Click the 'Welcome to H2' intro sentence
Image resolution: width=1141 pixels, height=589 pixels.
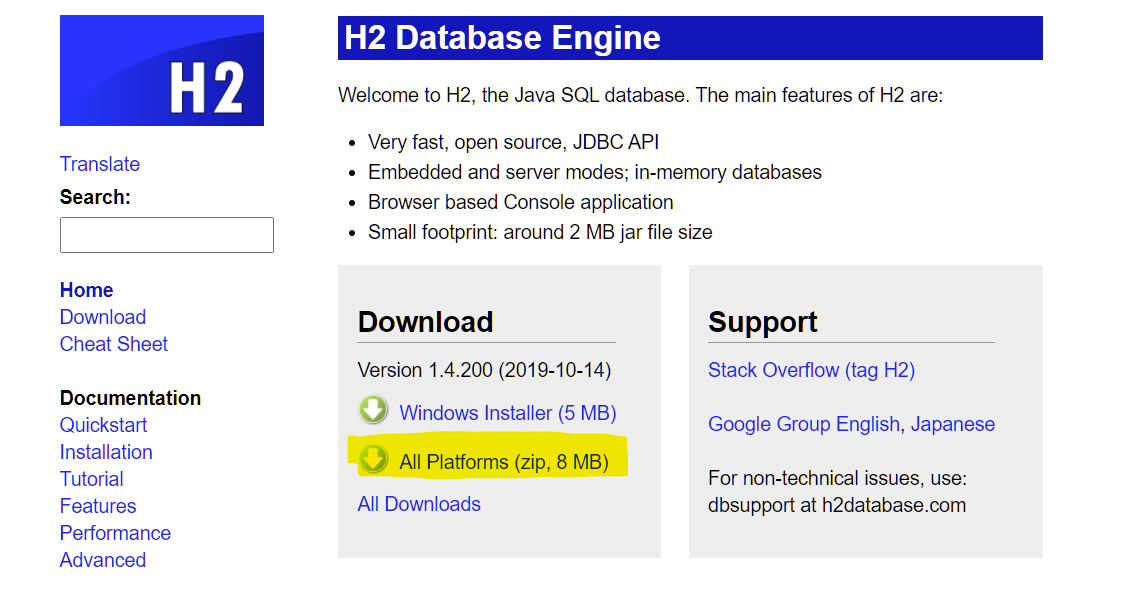pos(640,95)
